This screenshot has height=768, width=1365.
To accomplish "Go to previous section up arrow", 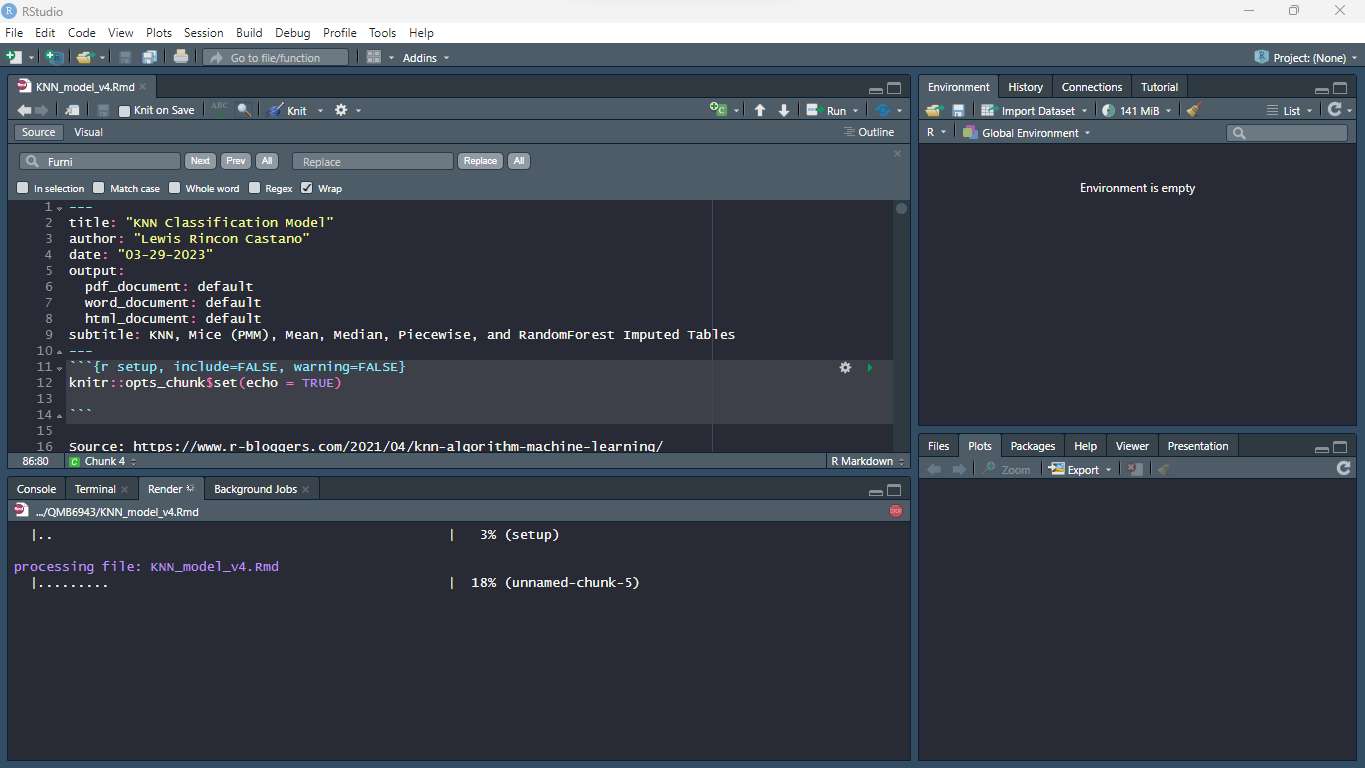I will coord(760,110).
